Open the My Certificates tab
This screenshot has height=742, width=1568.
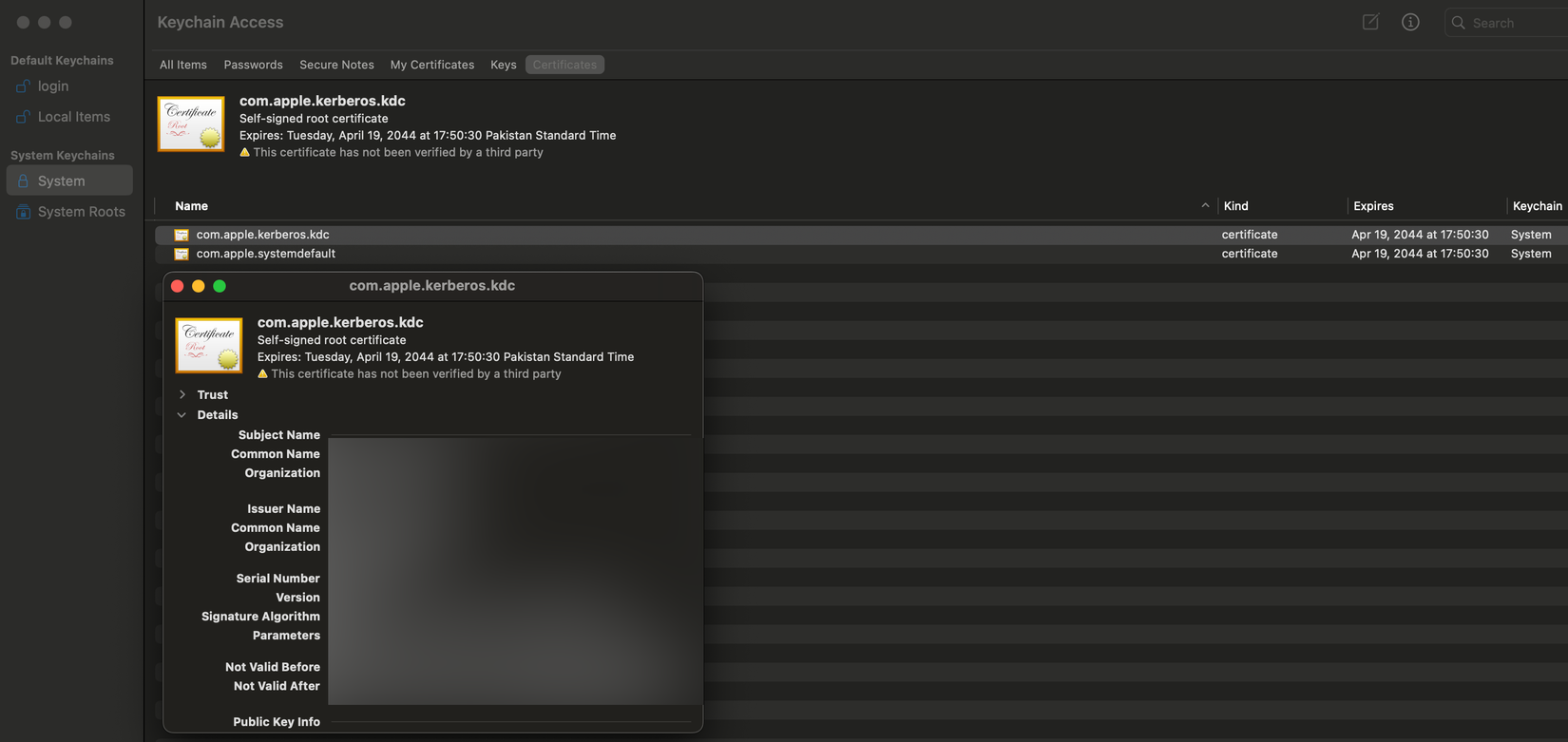[x=432, y=65]
